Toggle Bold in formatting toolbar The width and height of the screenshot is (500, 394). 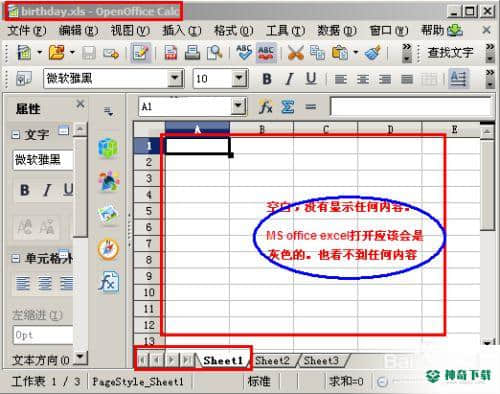click(x=267, y=79)
